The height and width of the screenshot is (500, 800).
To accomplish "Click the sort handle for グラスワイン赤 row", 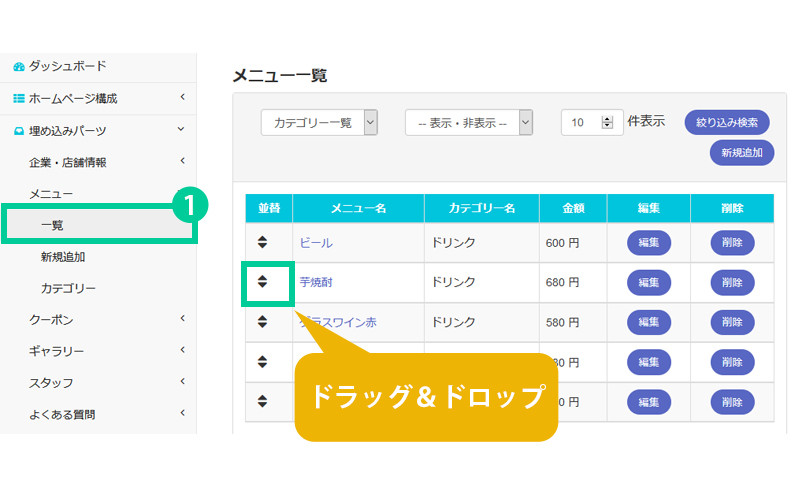I will tap(262, 322).
